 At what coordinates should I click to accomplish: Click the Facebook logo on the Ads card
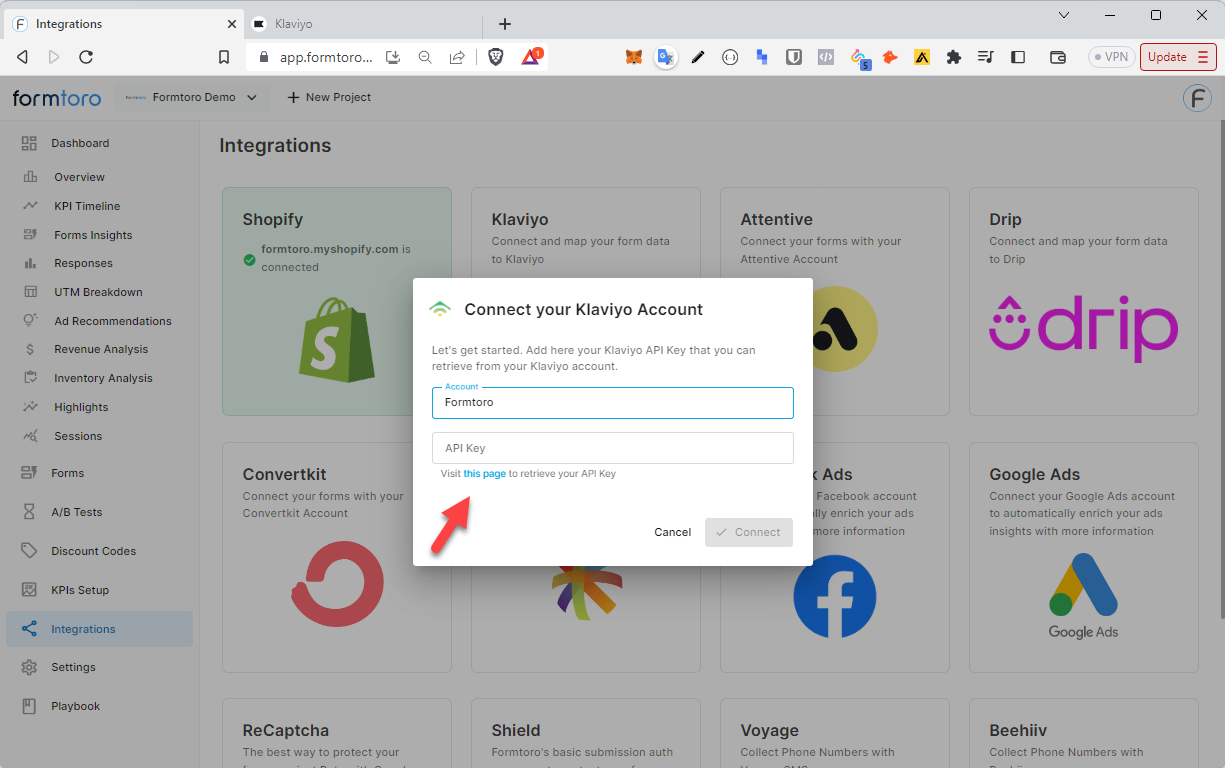(835, 596)
